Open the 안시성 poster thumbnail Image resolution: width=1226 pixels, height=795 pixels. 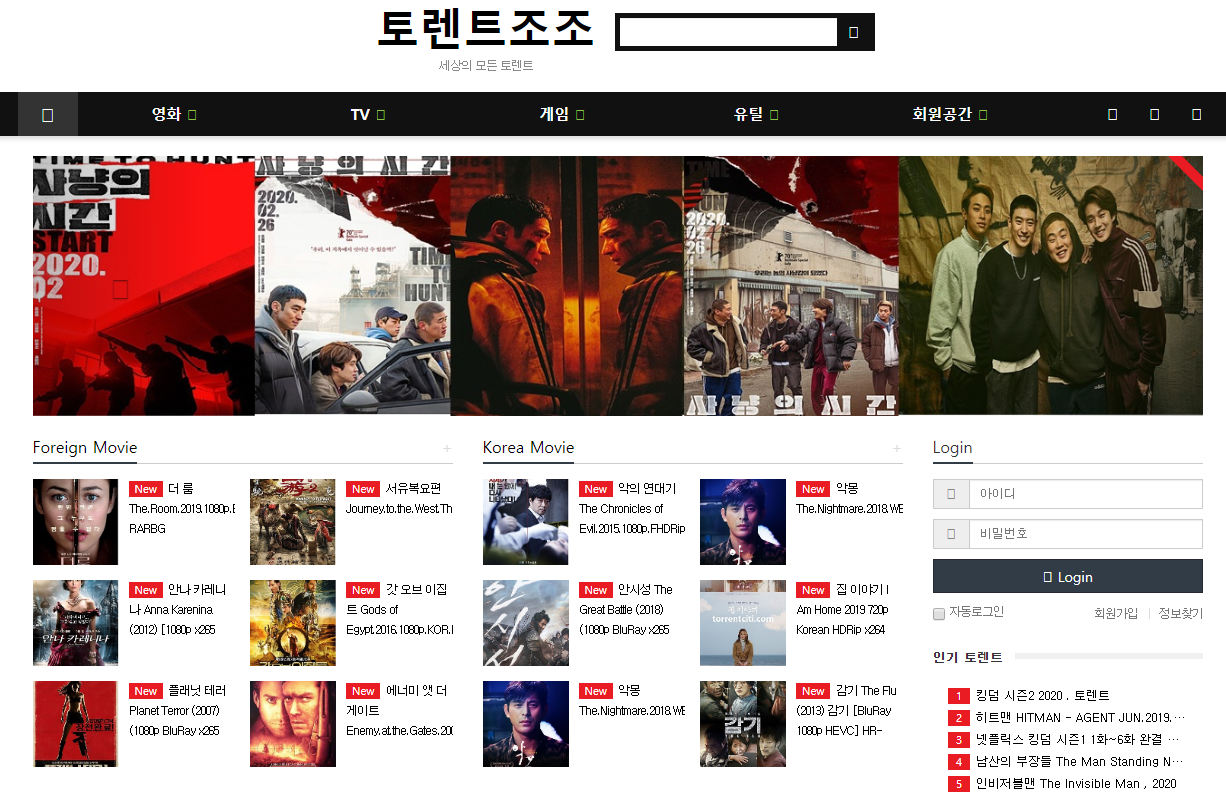525,623
